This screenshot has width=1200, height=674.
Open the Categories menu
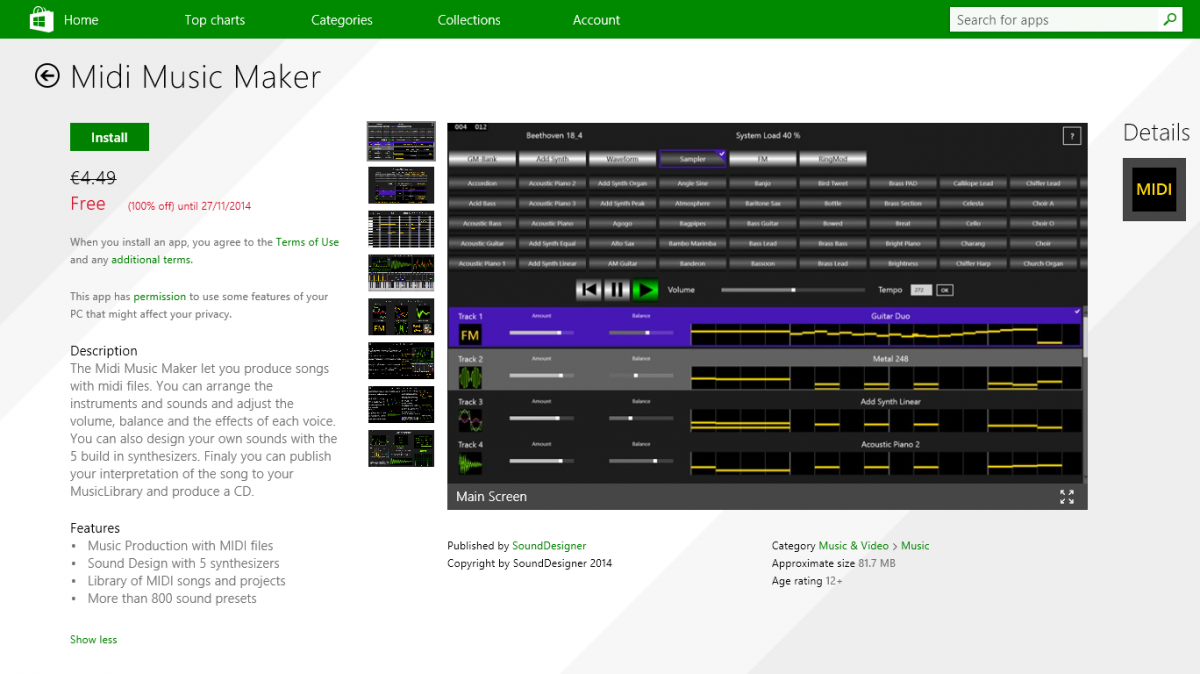click(x=342, y=20)
